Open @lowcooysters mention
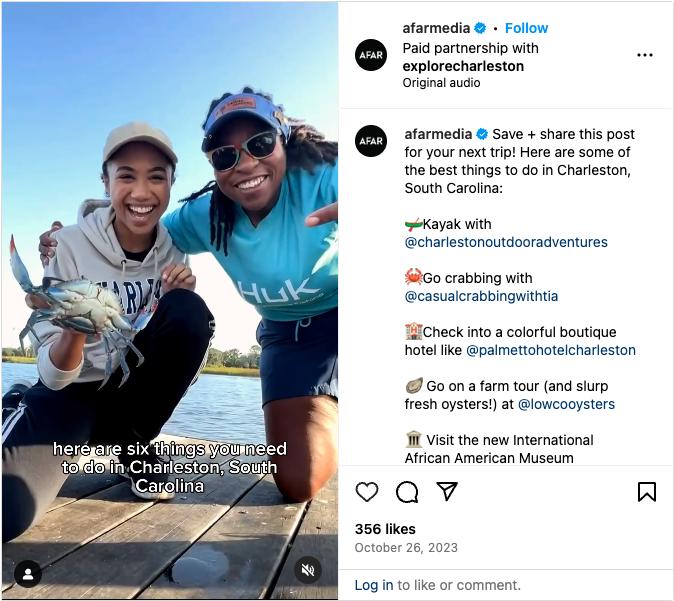Viewport: 674px width, 601px height. coord(566,404)
